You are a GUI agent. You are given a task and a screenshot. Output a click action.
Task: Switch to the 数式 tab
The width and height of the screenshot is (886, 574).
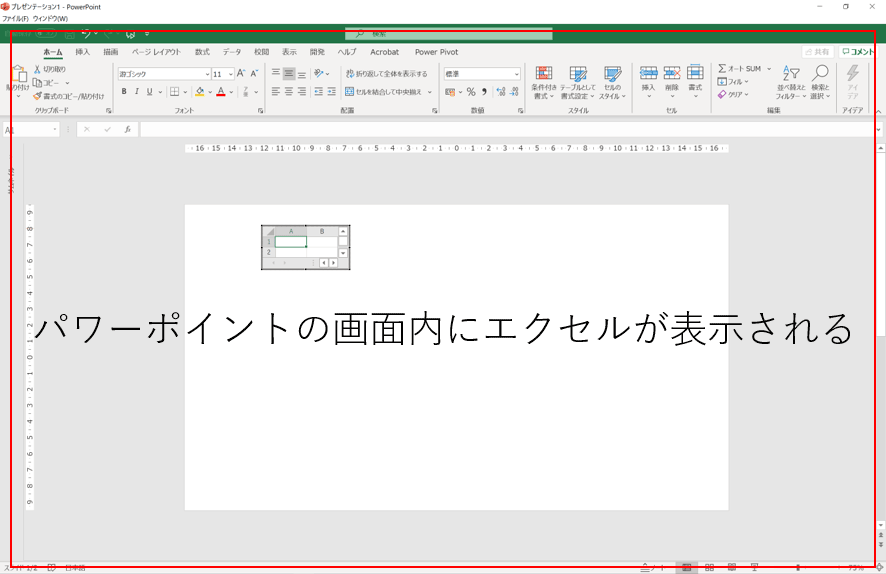click(202, 52)
